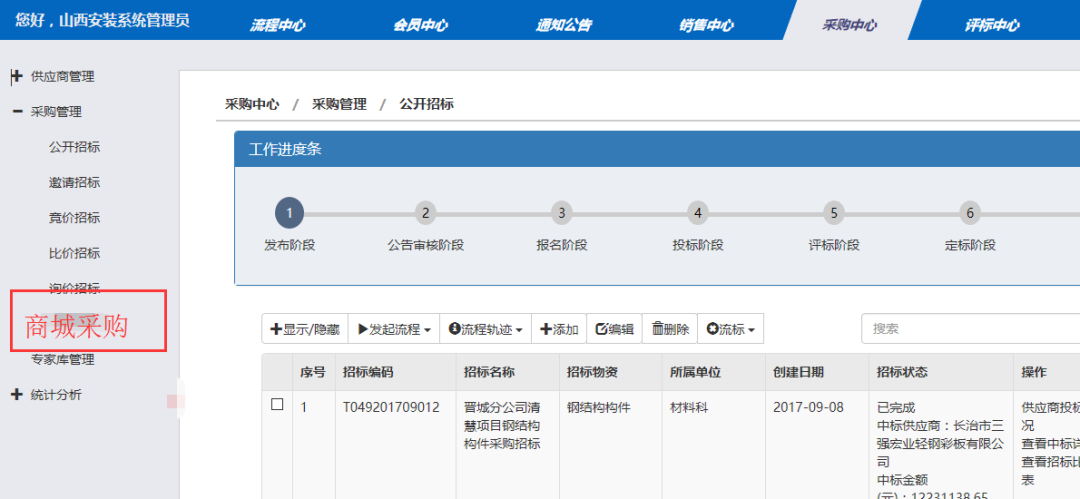Viewport: 1080px width, 499px height.
Task: Select step 1 发布阶段 circle
Action: tap(289, 213)
